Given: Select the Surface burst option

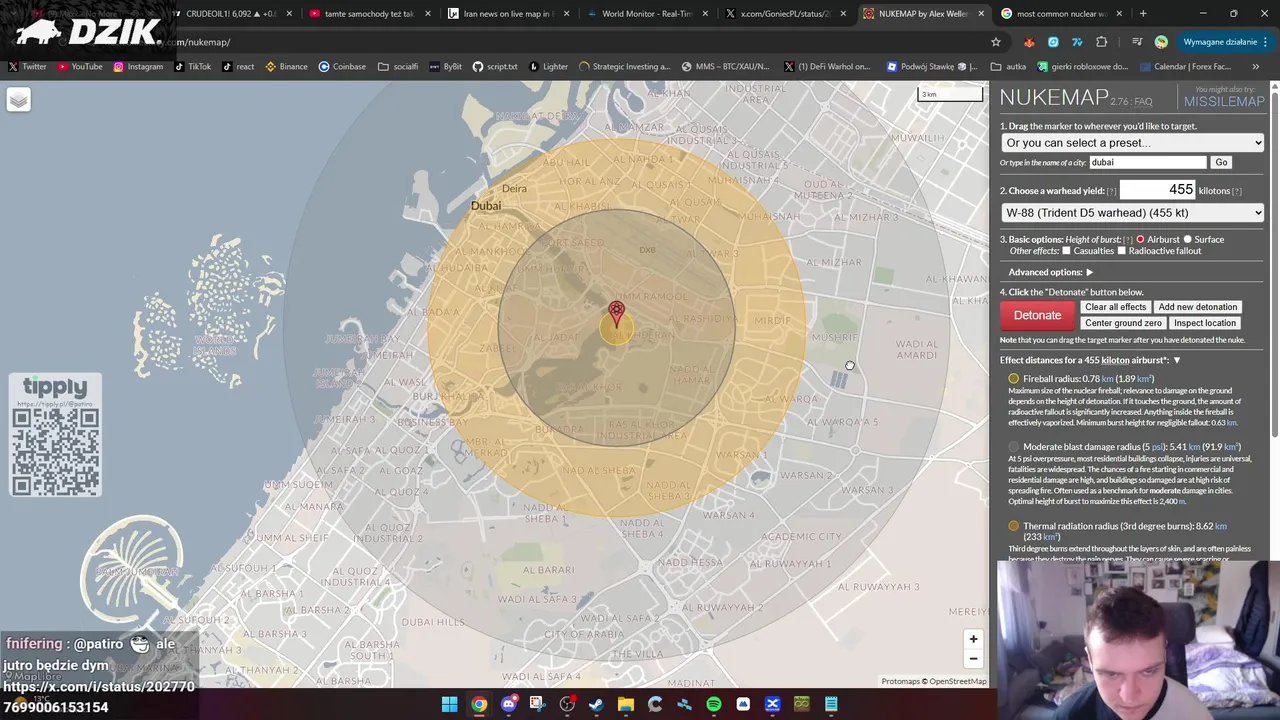Looking at the screenshot, I should [1188, 240].
